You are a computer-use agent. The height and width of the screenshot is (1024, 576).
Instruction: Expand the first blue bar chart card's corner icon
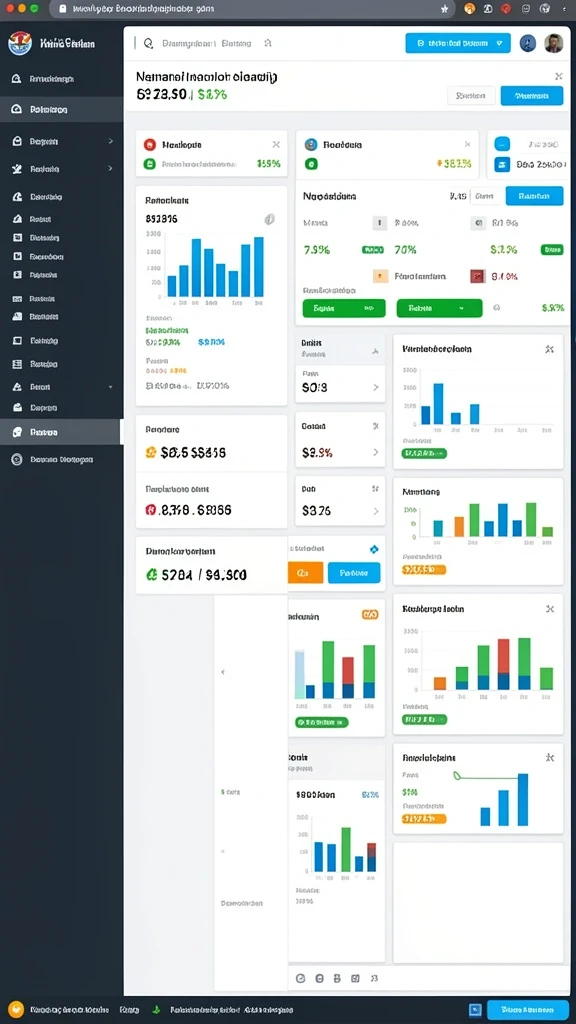[x=550, y=349]
